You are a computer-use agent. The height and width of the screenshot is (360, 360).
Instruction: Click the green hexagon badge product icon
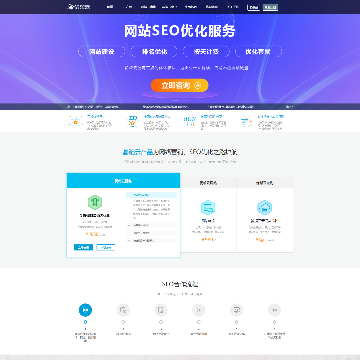[95, 202]
